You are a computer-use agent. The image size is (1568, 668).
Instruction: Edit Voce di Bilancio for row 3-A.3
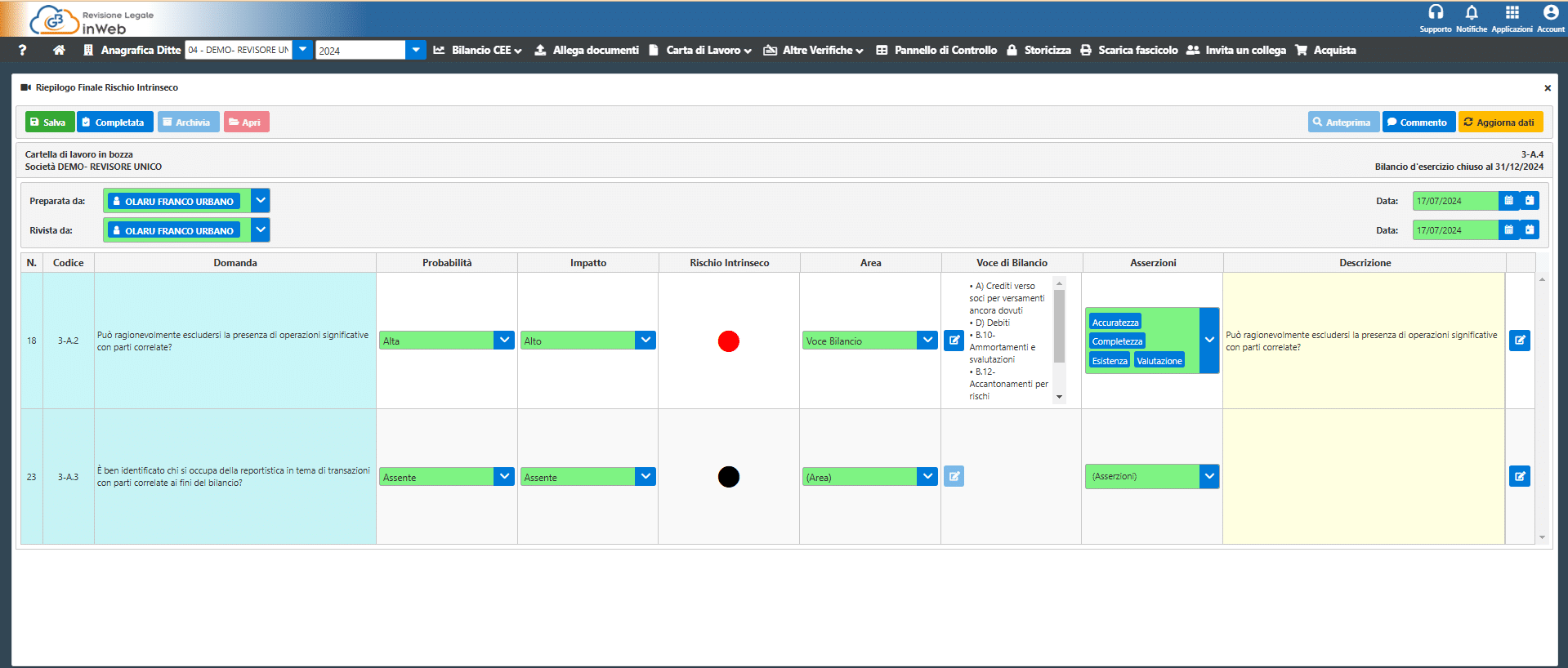954,476
